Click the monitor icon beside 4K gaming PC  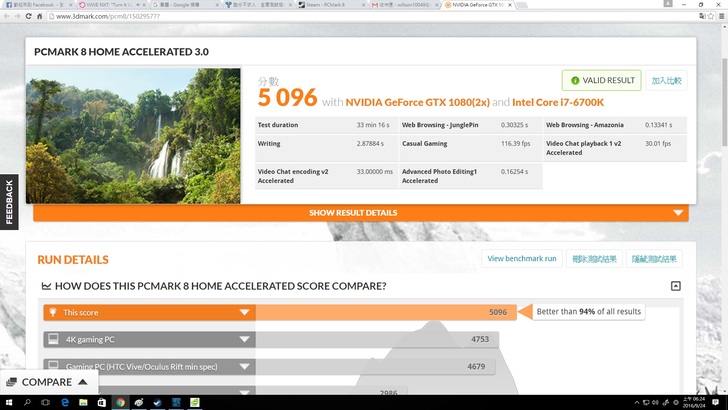(x=53, y=339)
